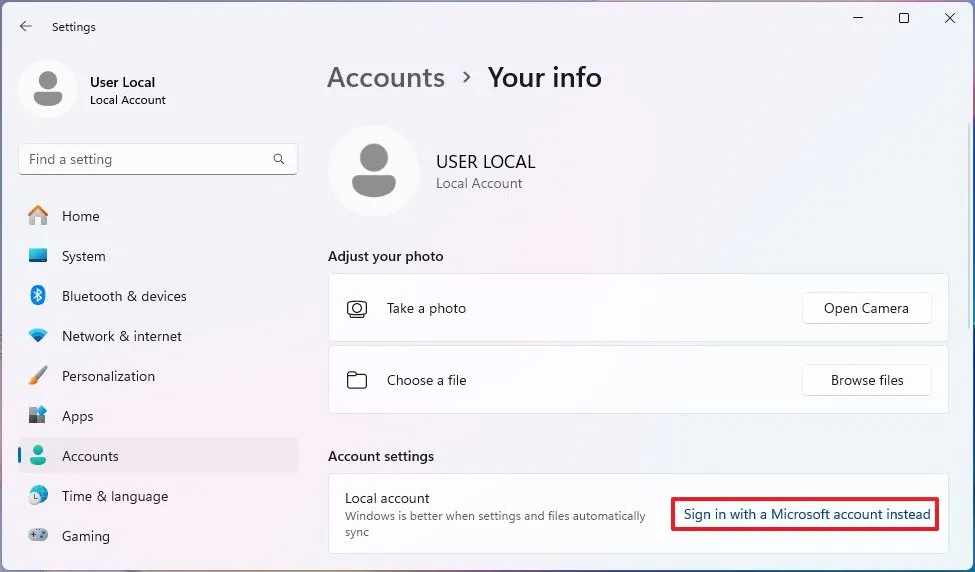
Task: Click the Apps icon in the sidebar
Action: click(38, 415)
